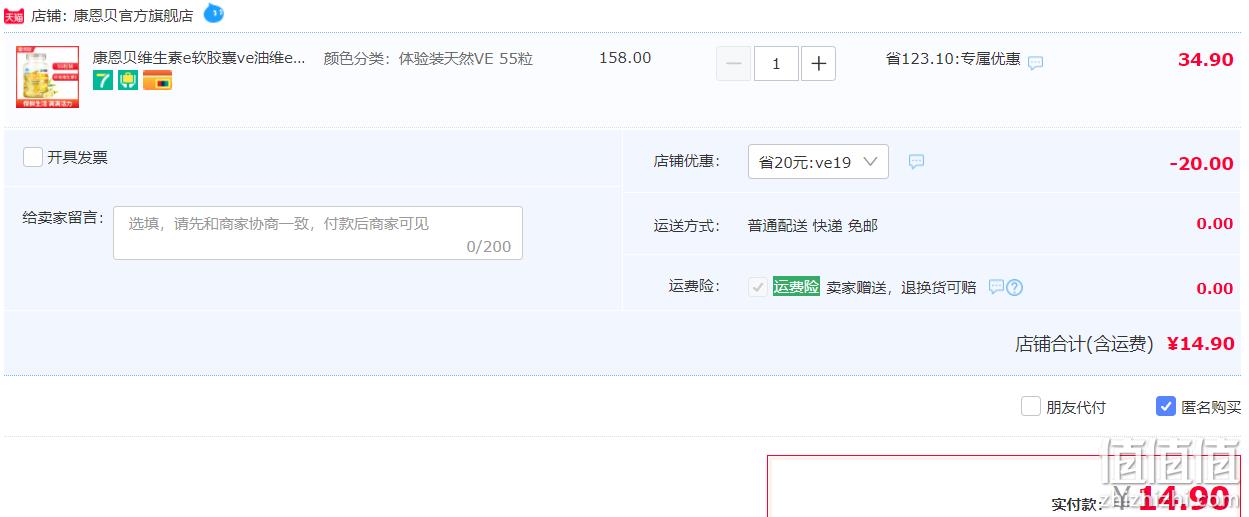Click the Tmall logo icon beside the shop name
1249x517 pixels.
point(14,16)
